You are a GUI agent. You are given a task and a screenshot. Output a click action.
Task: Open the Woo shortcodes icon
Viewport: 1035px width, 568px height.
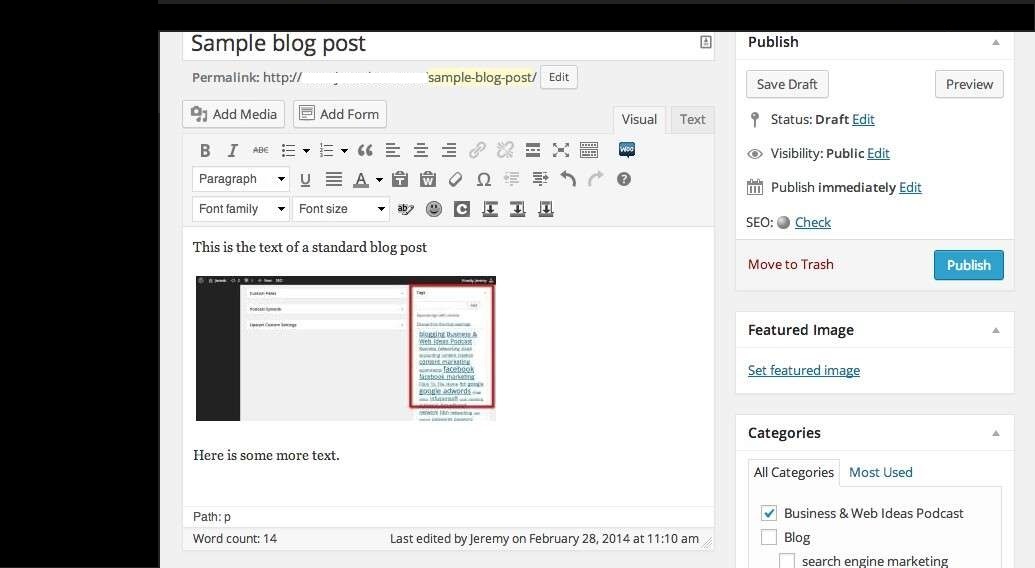click(x=627, y=150)
